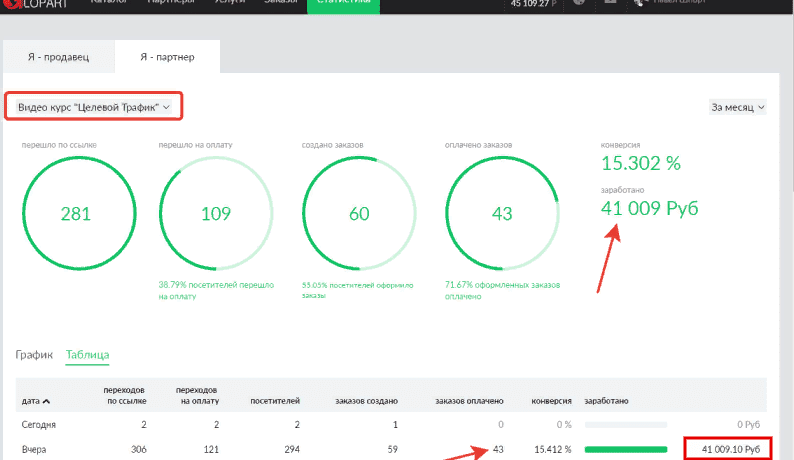The image size is (794, 460).
Task: Click the conversion value "15.302 %"
Action: pos(641,163)
